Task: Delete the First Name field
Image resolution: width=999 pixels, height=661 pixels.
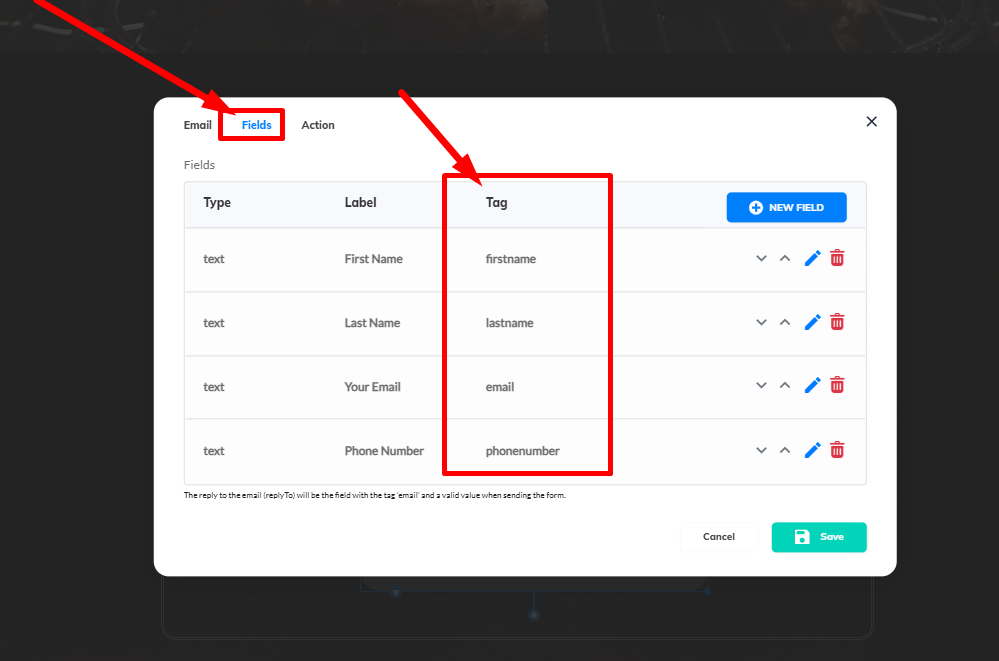Action: [837, 259]
